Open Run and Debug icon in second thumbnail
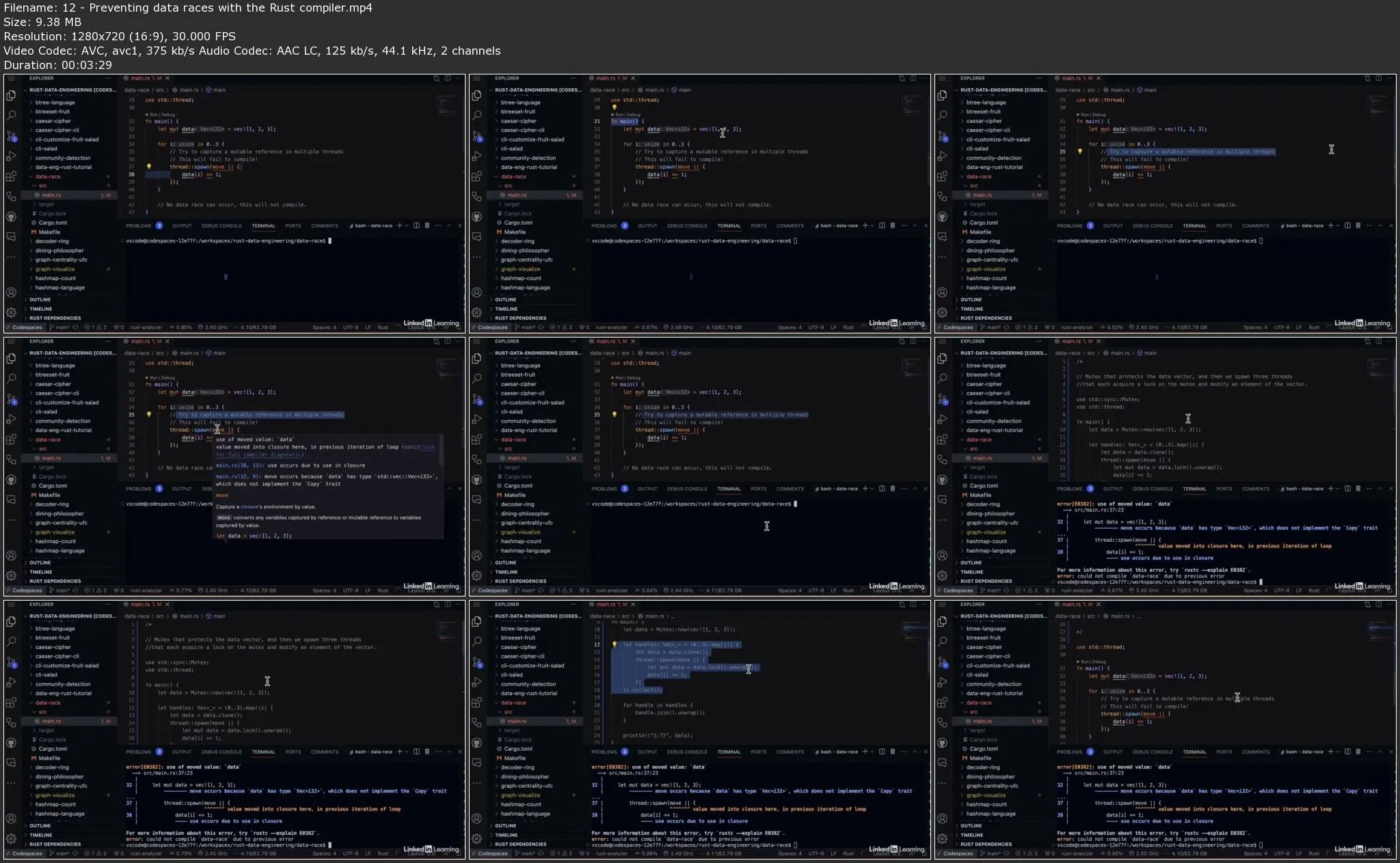1400x863 pixels. point(476,156)
